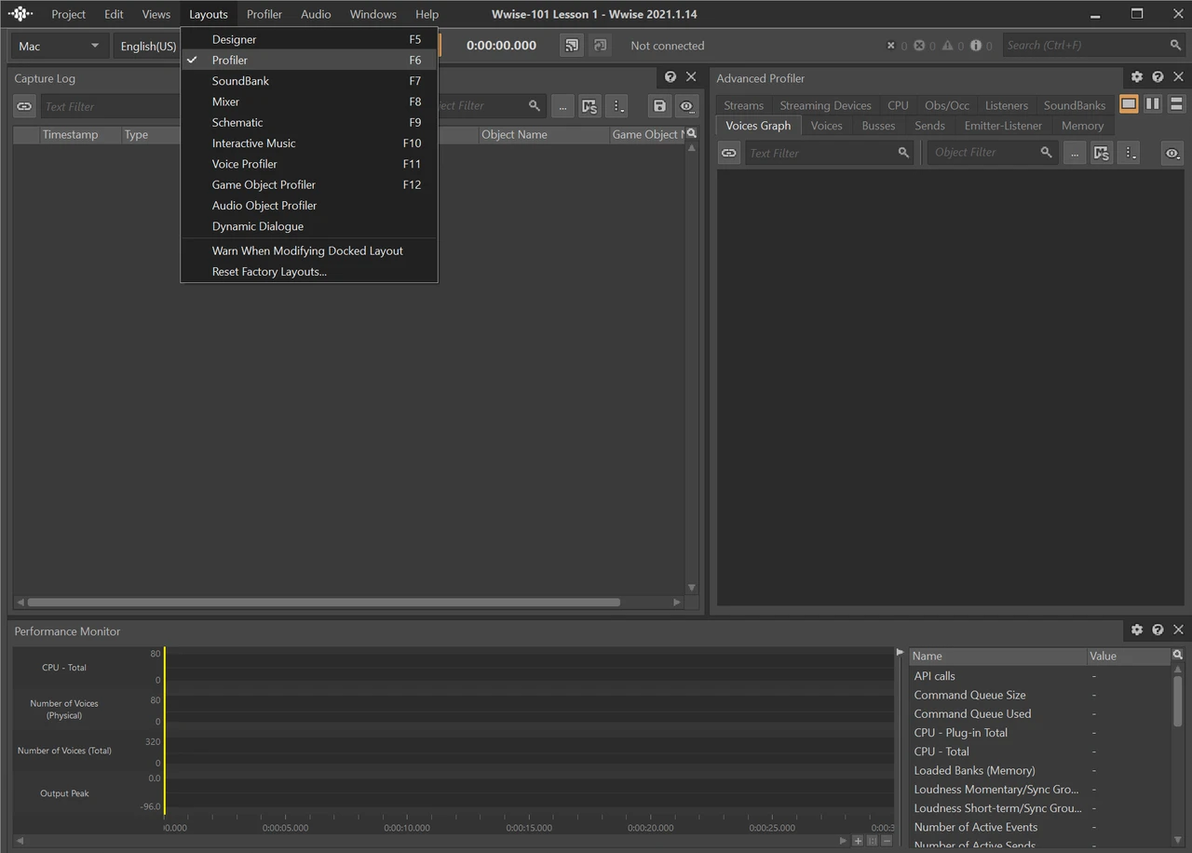The width and height of the screenshot is (1192, 853).
Task: Click Performance Monitor yellow time cursor
Action: click(x=164, y=731)
